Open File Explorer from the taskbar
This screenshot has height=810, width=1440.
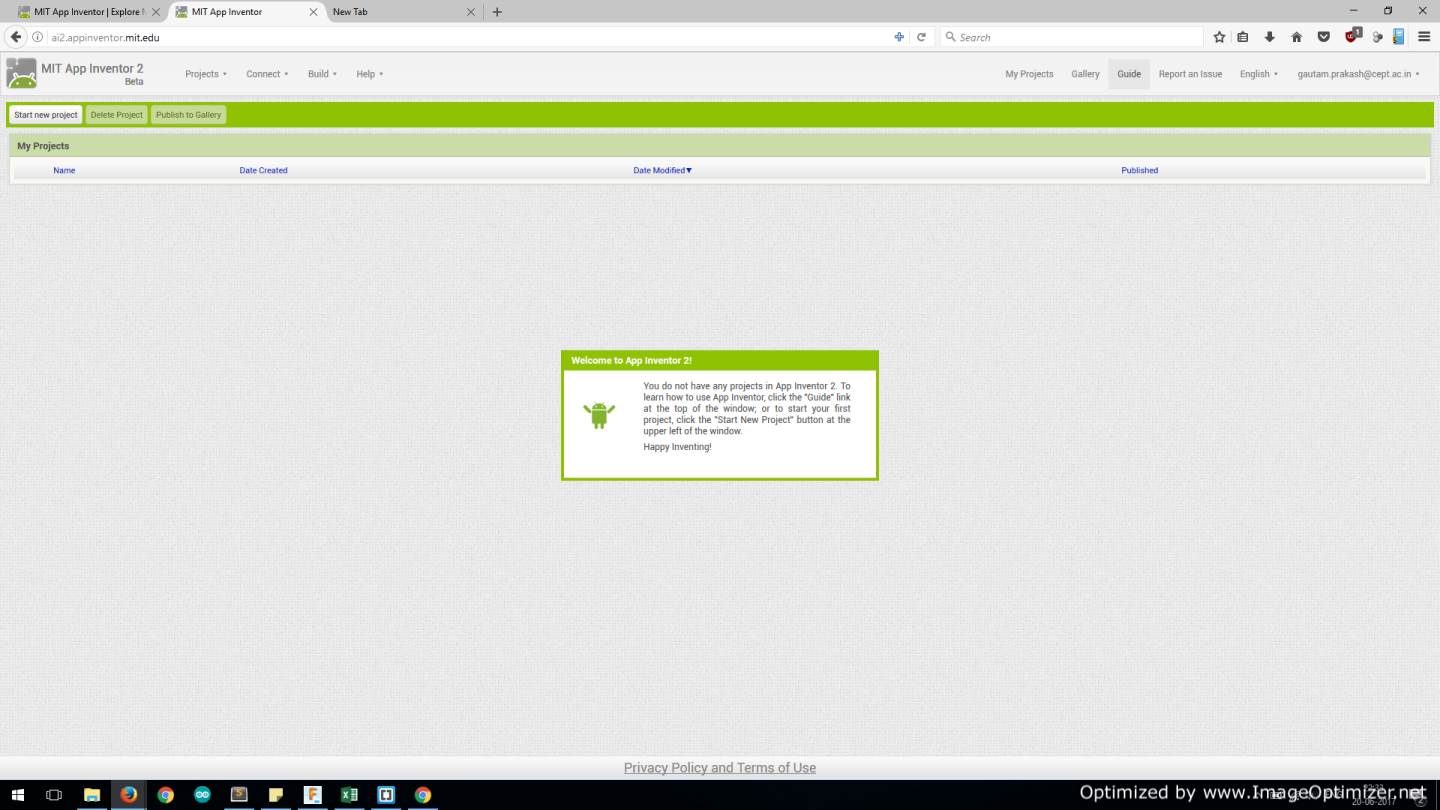pos(92,795)
